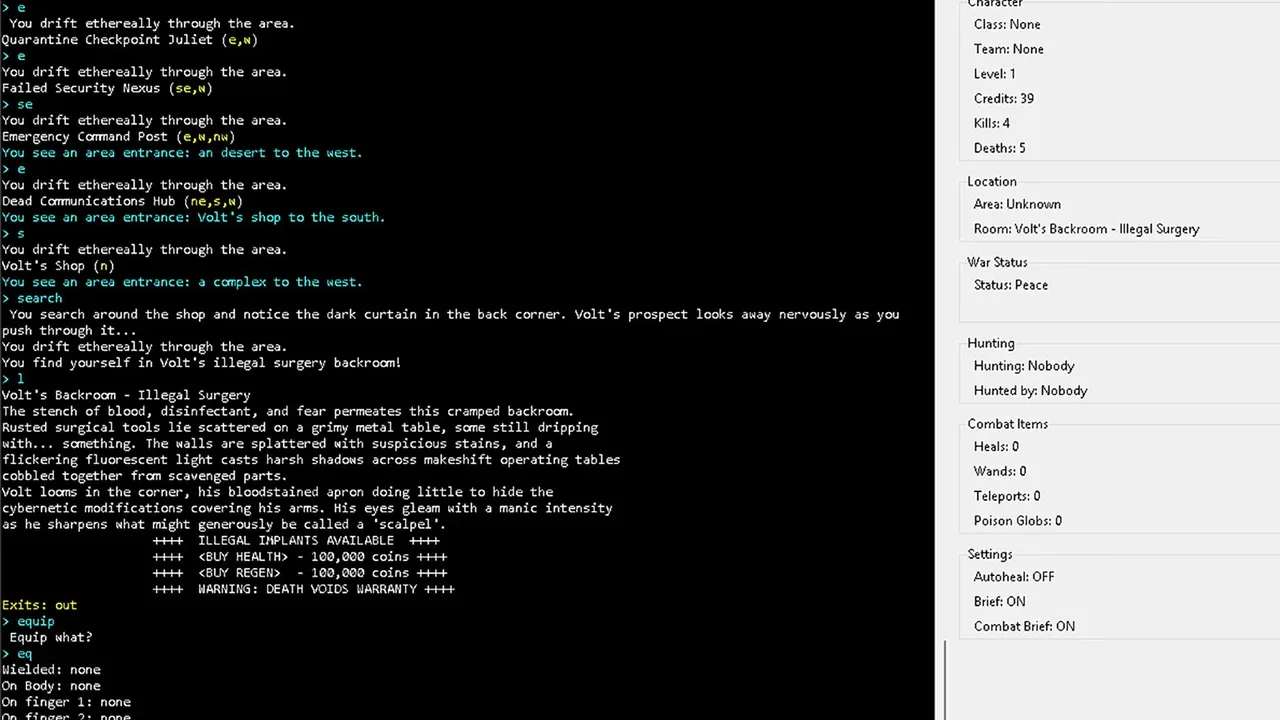Image resolution: width=1280 pixels, height=720 pixels.
Task: Toggle the Combat Brief: ON setting
Action: 1024,627
